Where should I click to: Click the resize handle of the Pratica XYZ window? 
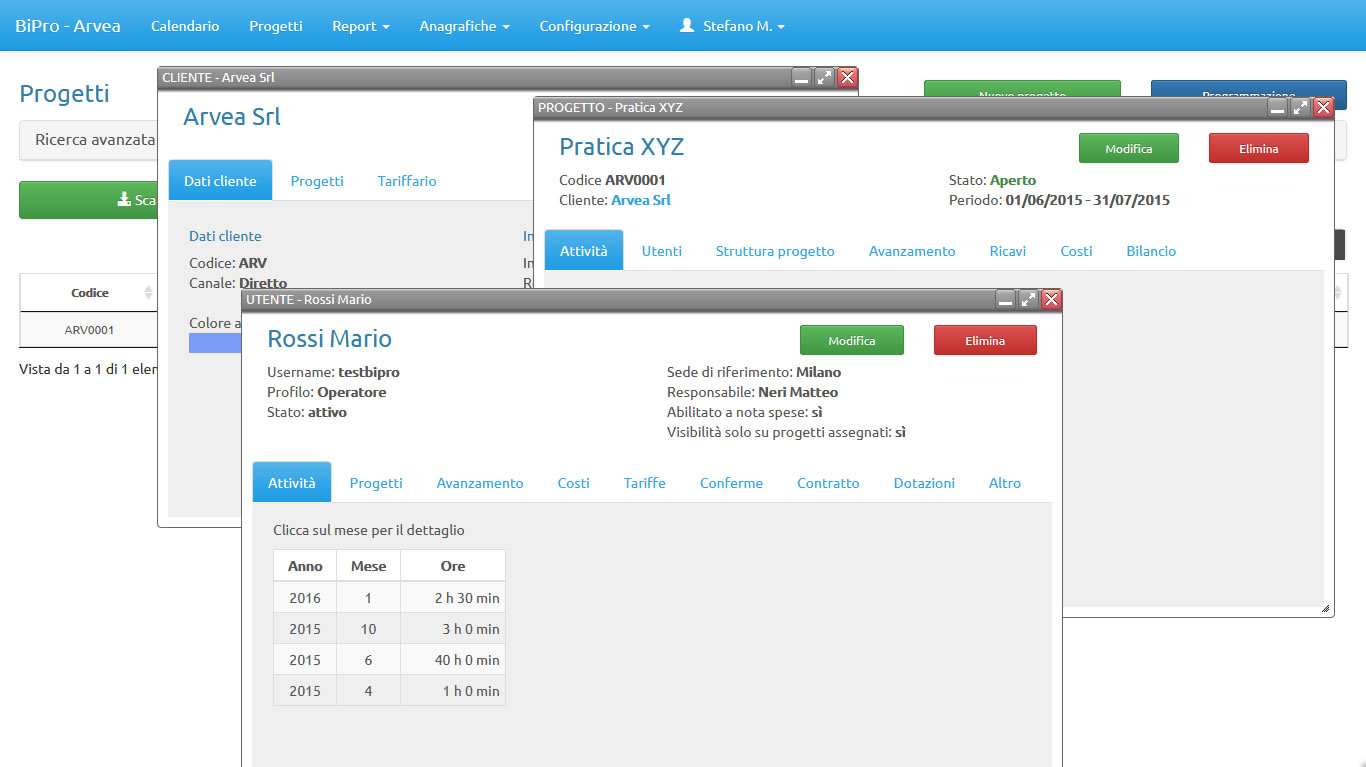pos(1325,608)
